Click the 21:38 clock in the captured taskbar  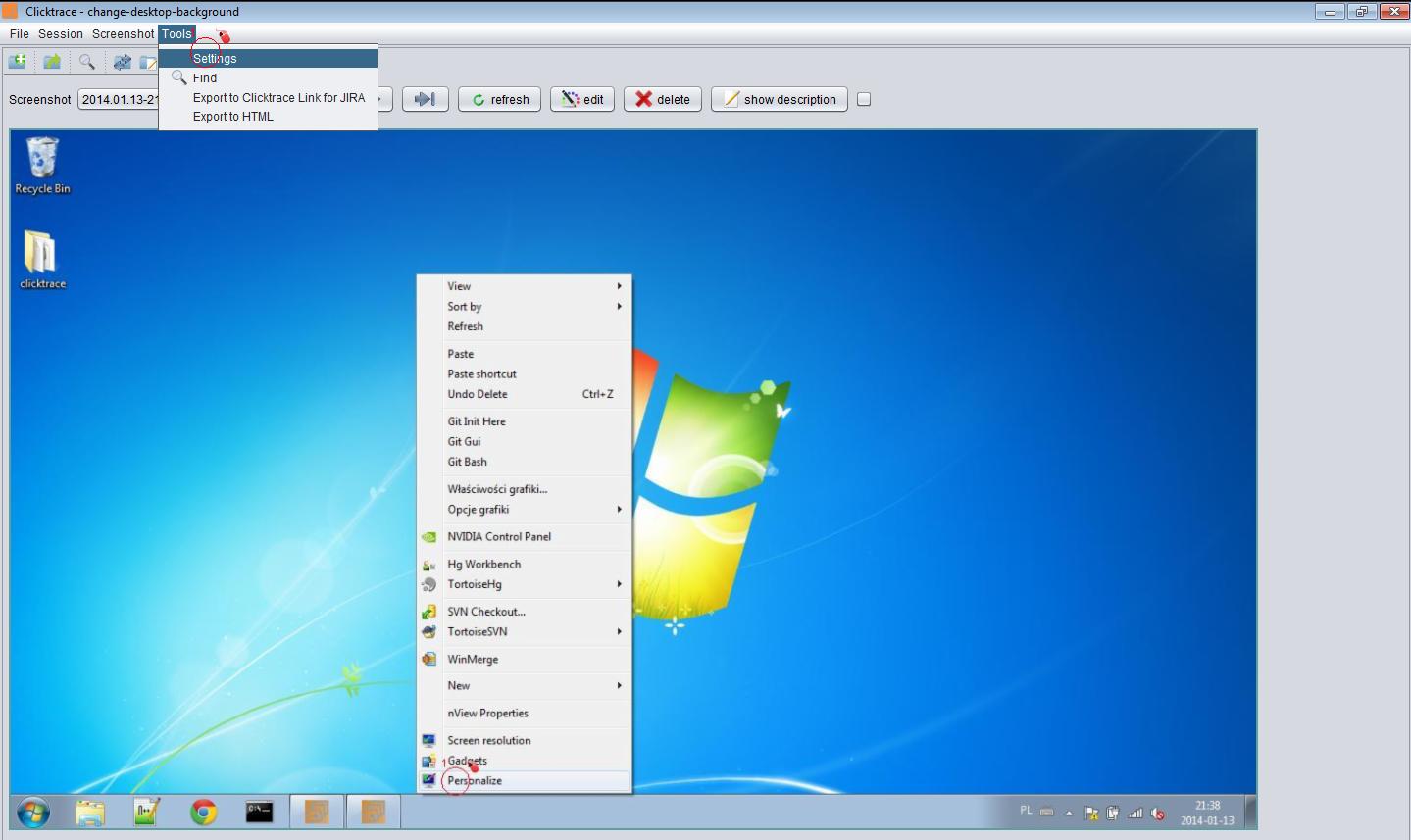[1208, 813]
